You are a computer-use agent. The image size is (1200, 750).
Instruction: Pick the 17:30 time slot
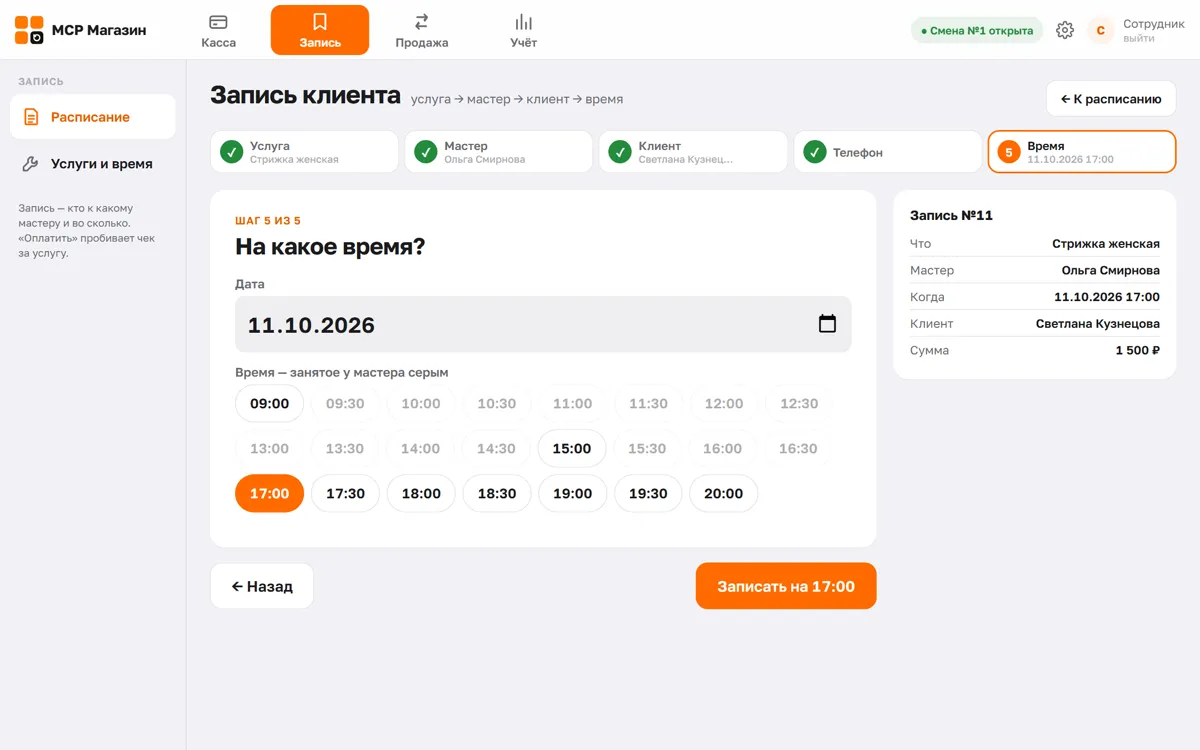(345, 494)
